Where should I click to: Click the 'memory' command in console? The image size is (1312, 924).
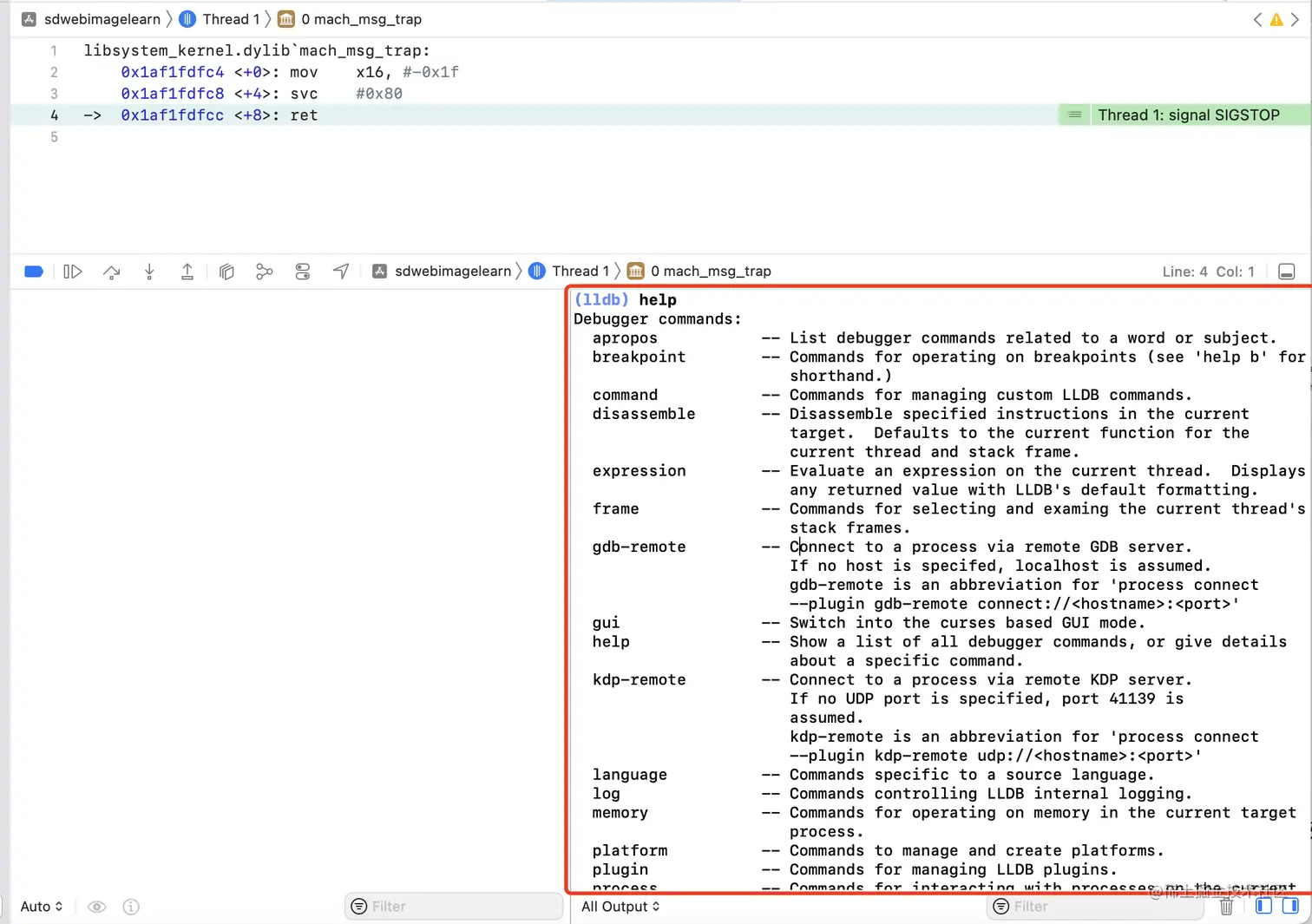point(620,812)
